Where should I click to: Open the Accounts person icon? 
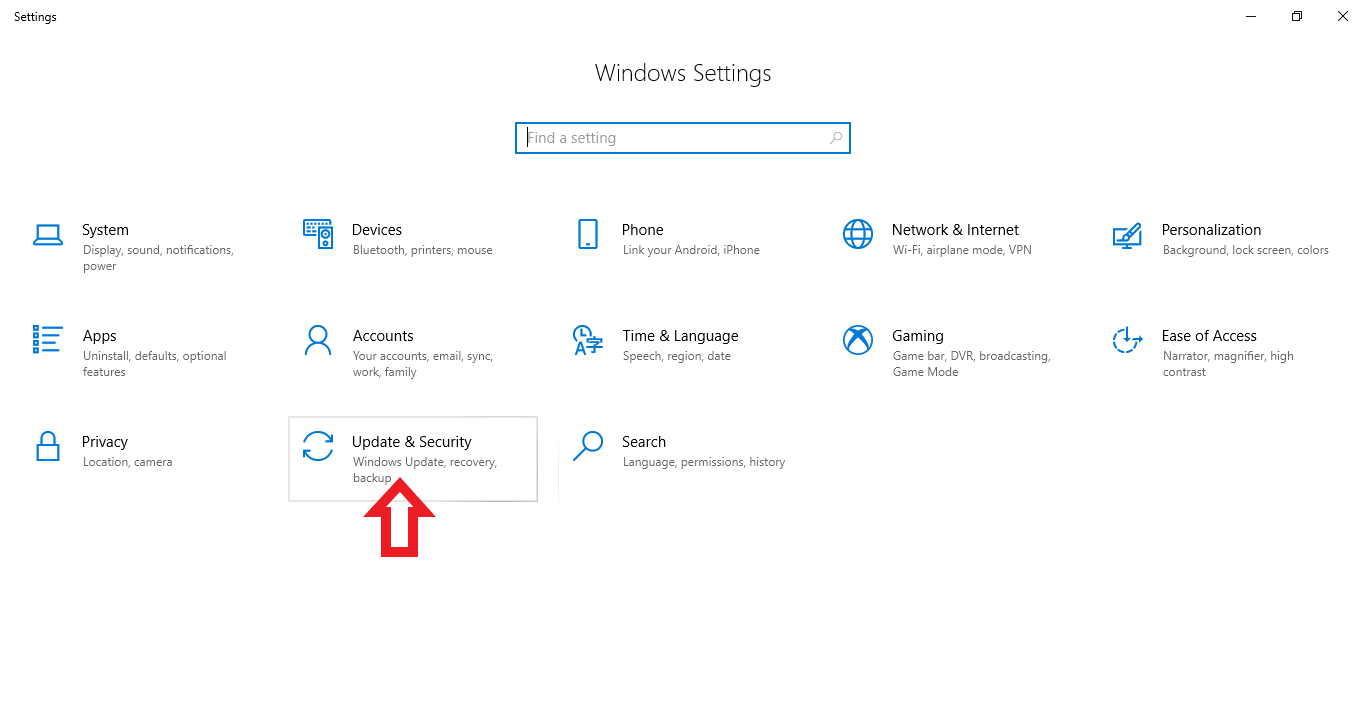(318, 340)
